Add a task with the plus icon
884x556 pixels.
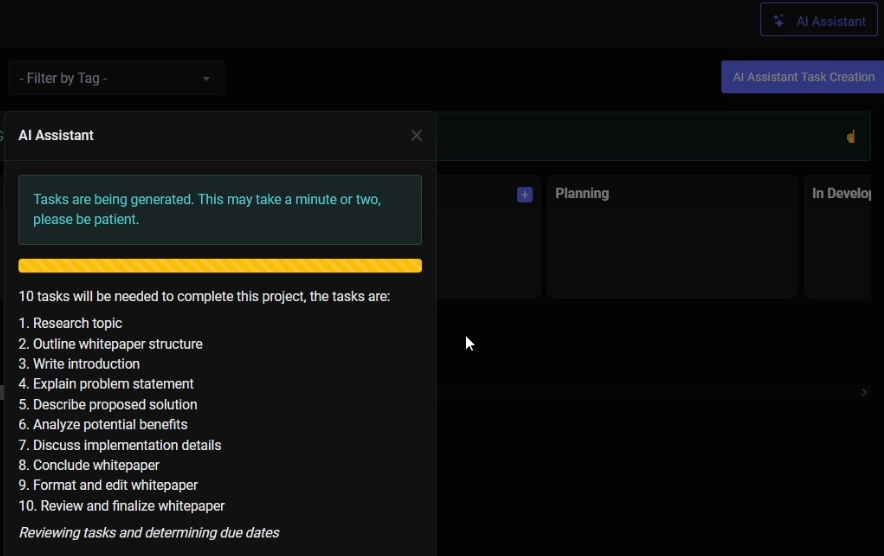pos(525,195)
